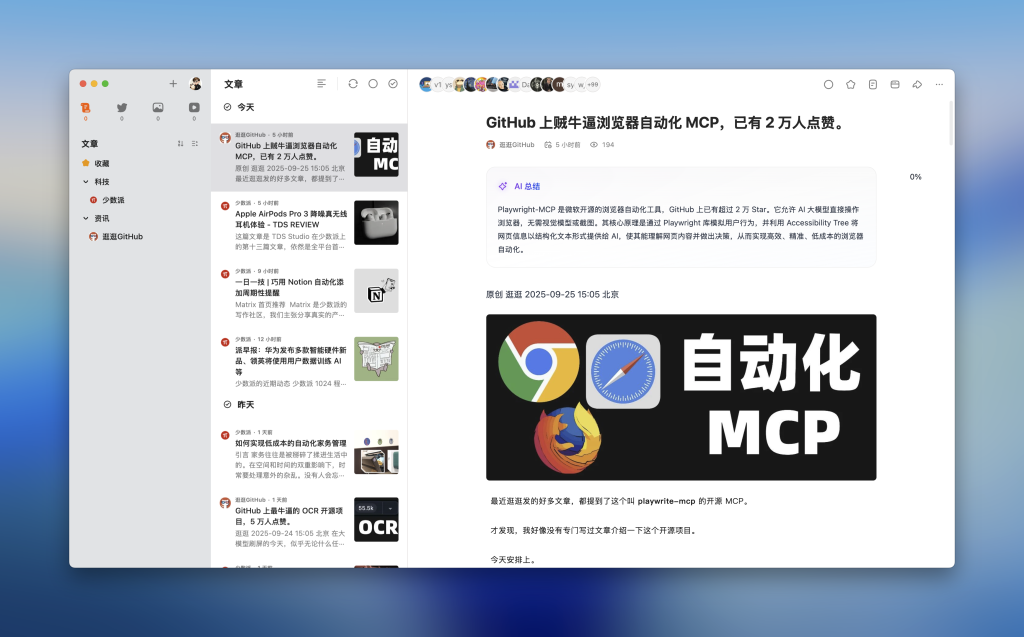Image resolution: width=1024 pixels, height=637 pixels.
Task: Click the 194 view count eye icon
Action: [x=594, y=145]
